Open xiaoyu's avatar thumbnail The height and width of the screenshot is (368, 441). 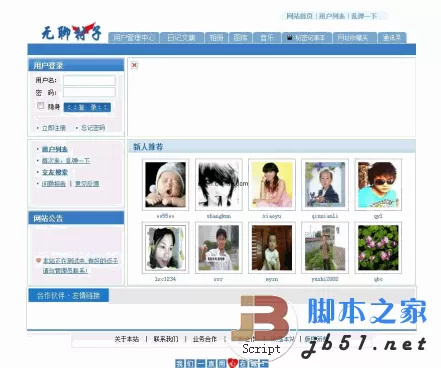272,185
